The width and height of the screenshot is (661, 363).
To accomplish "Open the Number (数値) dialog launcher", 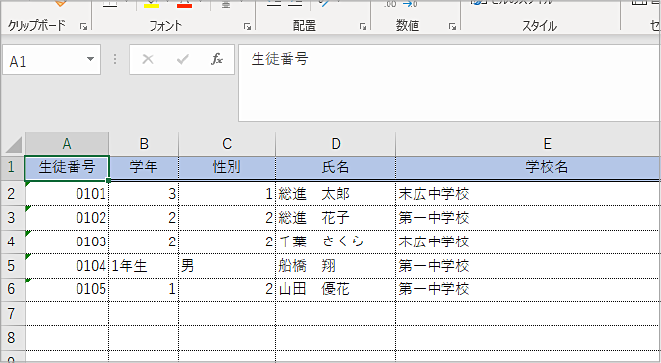I will (452, 27).
